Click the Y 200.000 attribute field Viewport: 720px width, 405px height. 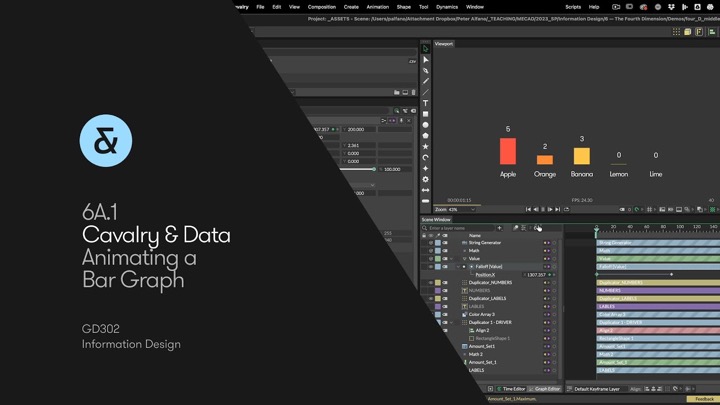click(360, 129)
